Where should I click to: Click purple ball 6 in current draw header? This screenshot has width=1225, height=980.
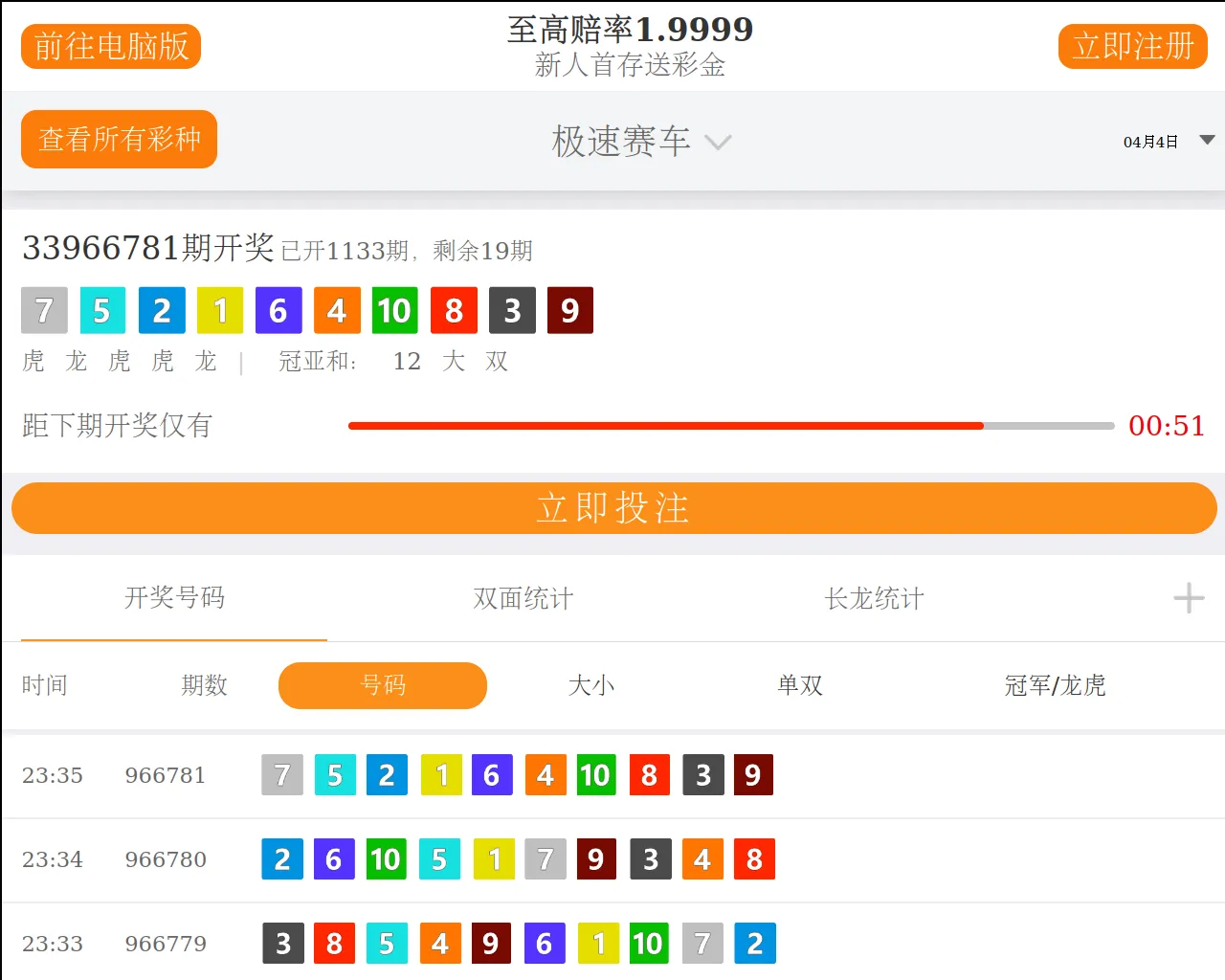click(x=278, y=310)
